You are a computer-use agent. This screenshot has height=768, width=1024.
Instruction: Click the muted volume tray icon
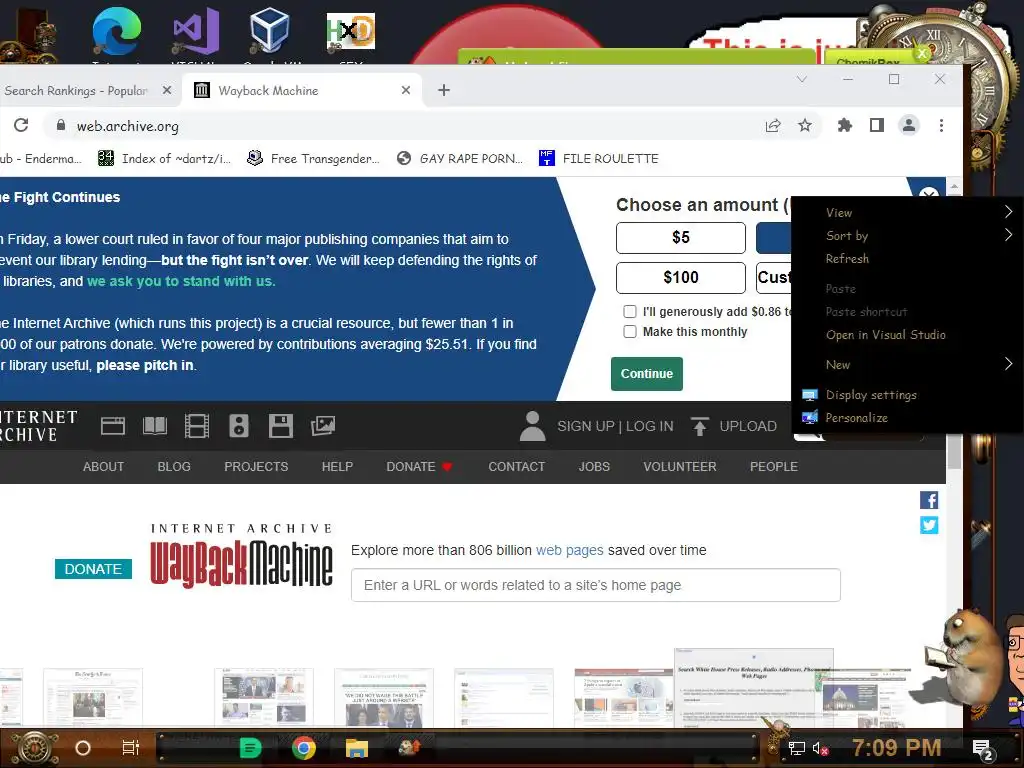click(x=820, y=748)
